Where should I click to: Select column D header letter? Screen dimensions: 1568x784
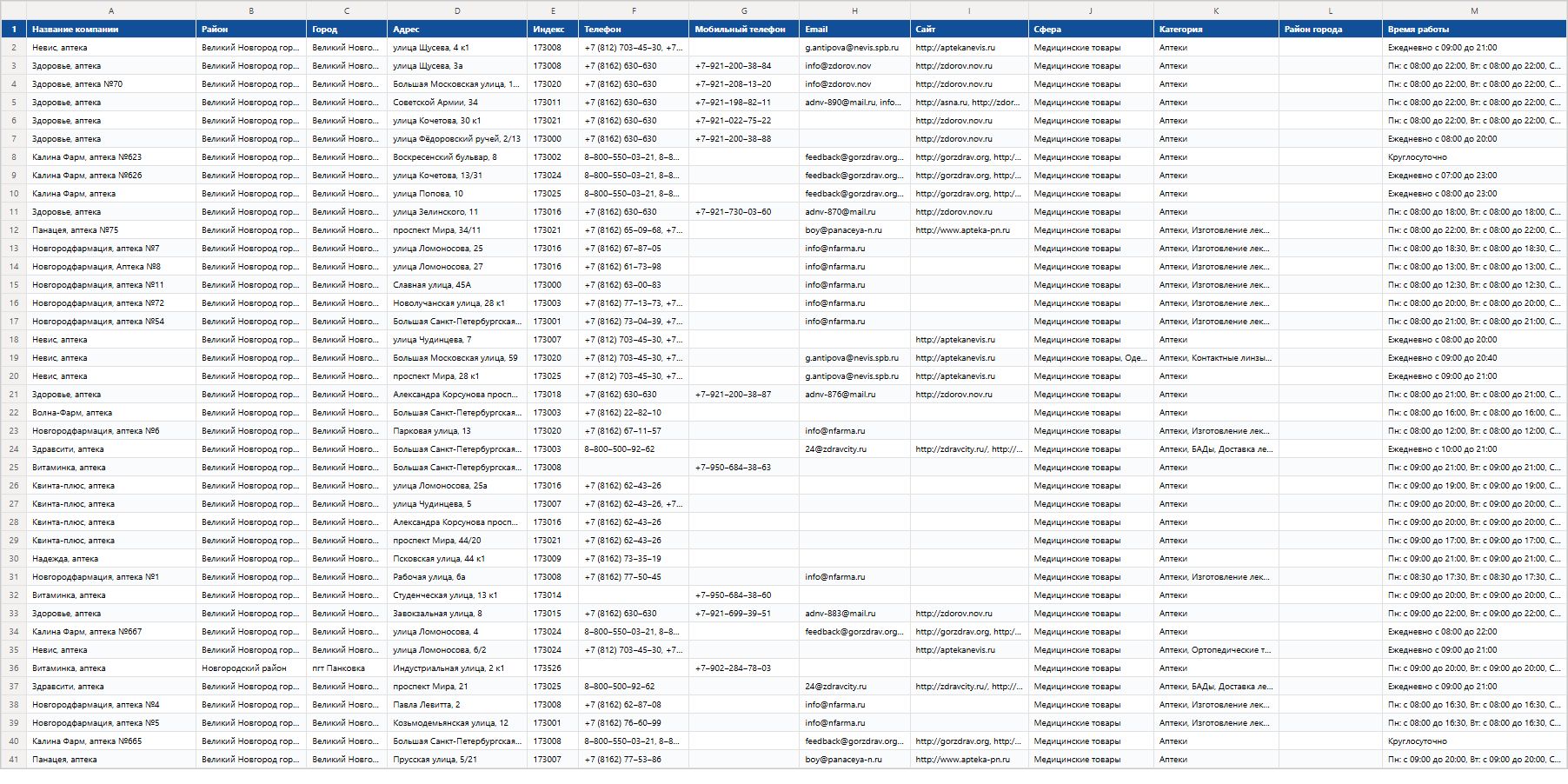[457, 10]
